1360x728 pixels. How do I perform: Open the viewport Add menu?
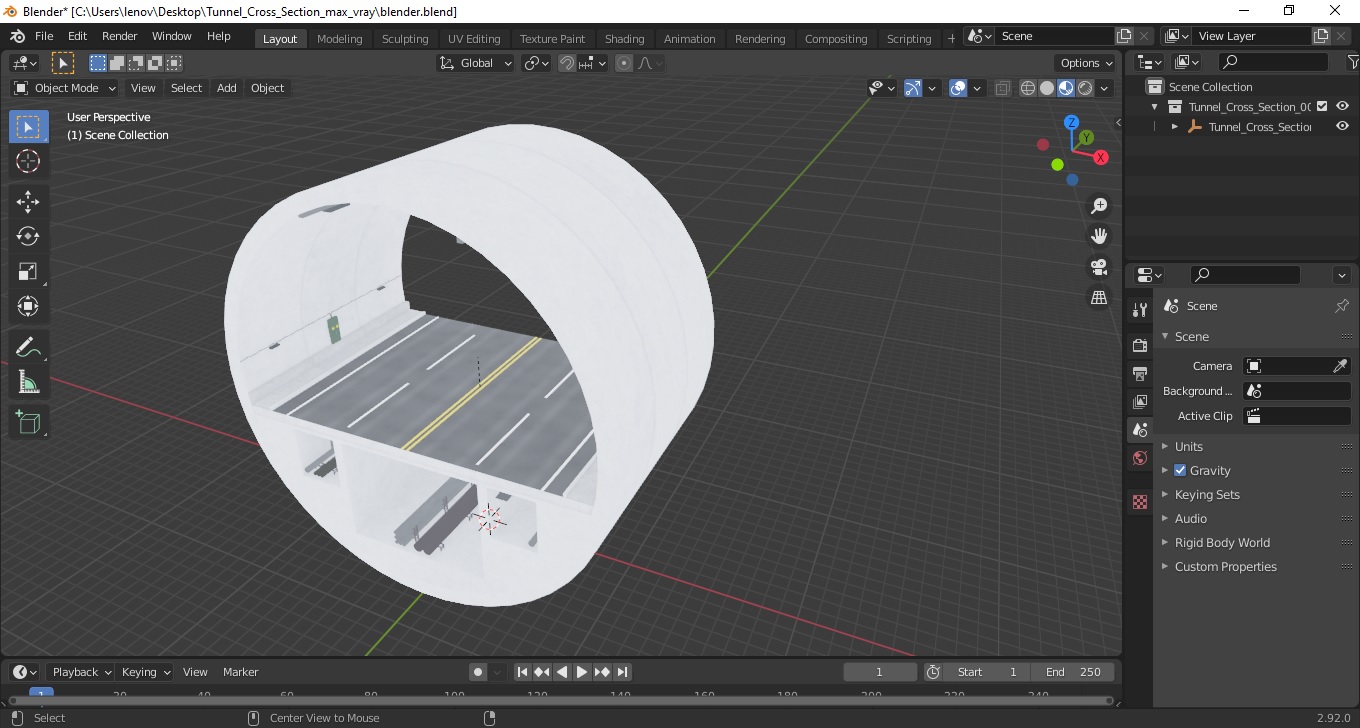227,88
